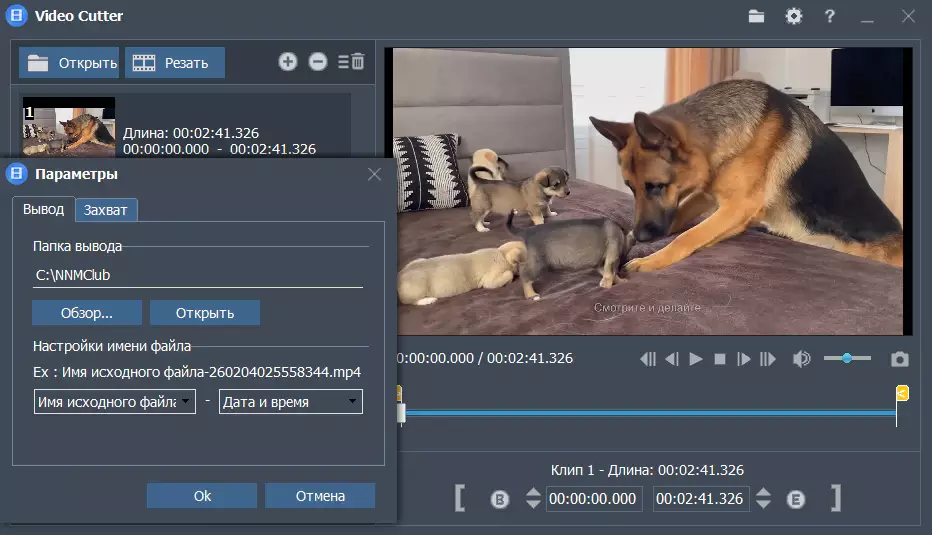Clear the clip list with the trash icon
932x535 pixels.
click(351, 62)
